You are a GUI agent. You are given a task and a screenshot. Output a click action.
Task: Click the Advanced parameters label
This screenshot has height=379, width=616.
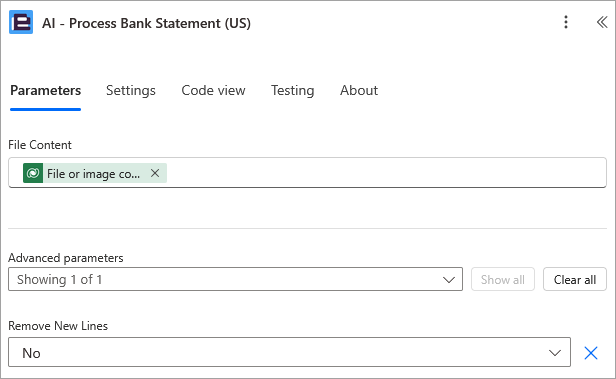click(66, 258)
